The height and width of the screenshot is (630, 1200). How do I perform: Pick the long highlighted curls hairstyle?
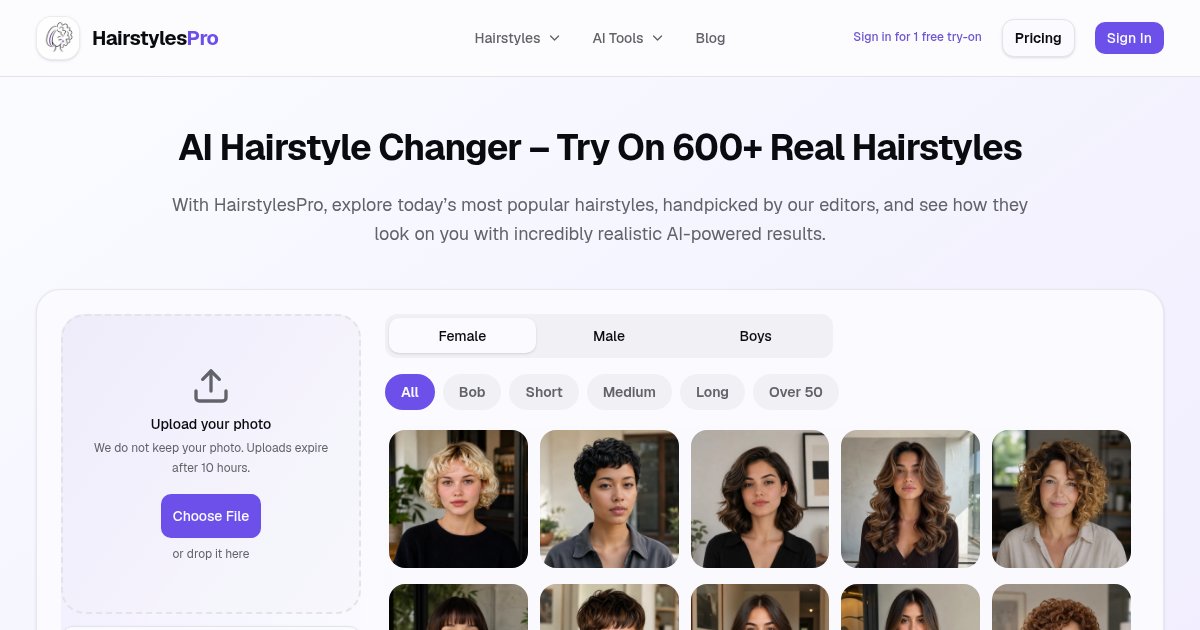[x=910, y=499]
